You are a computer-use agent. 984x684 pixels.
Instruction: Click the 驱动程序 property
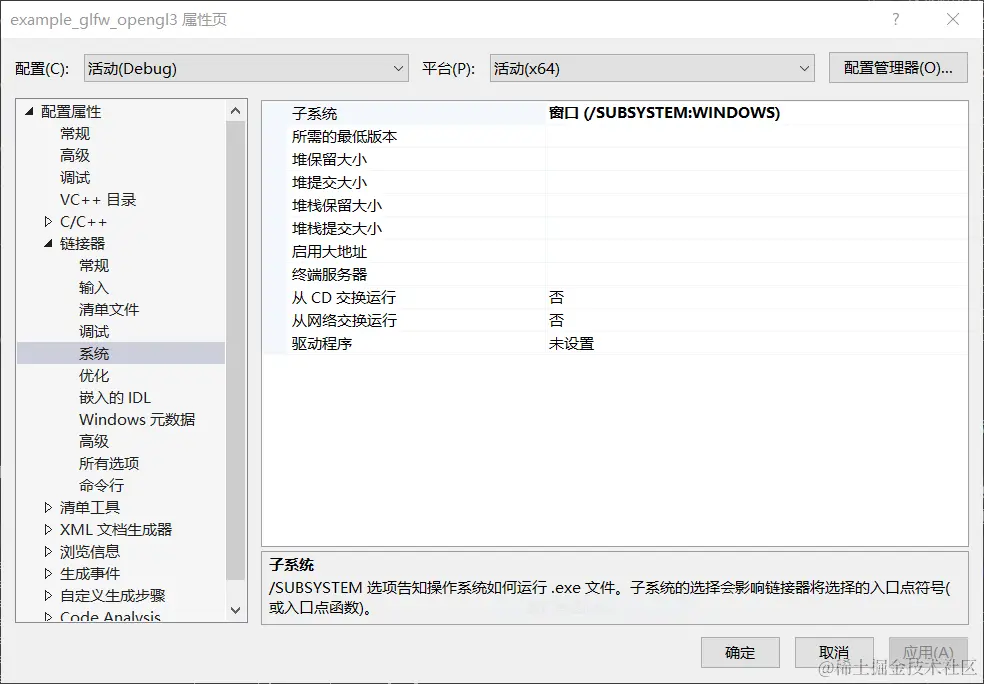click(321, 343)
